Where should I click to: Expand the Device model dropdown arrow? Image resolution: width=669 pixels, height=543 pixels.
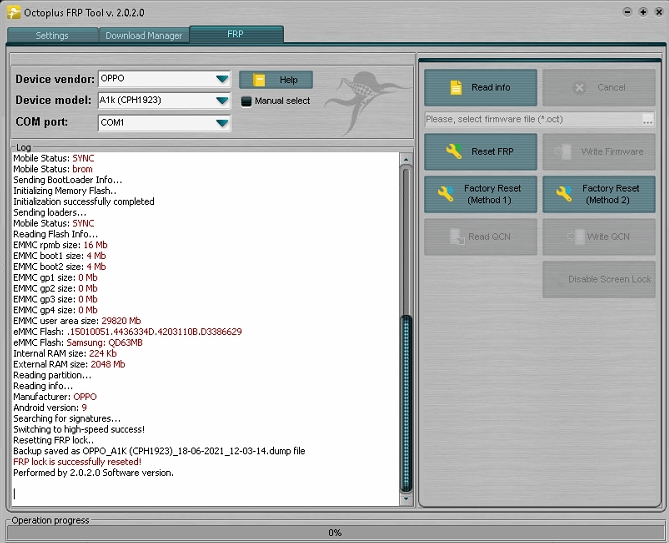(x=222, y=101)
